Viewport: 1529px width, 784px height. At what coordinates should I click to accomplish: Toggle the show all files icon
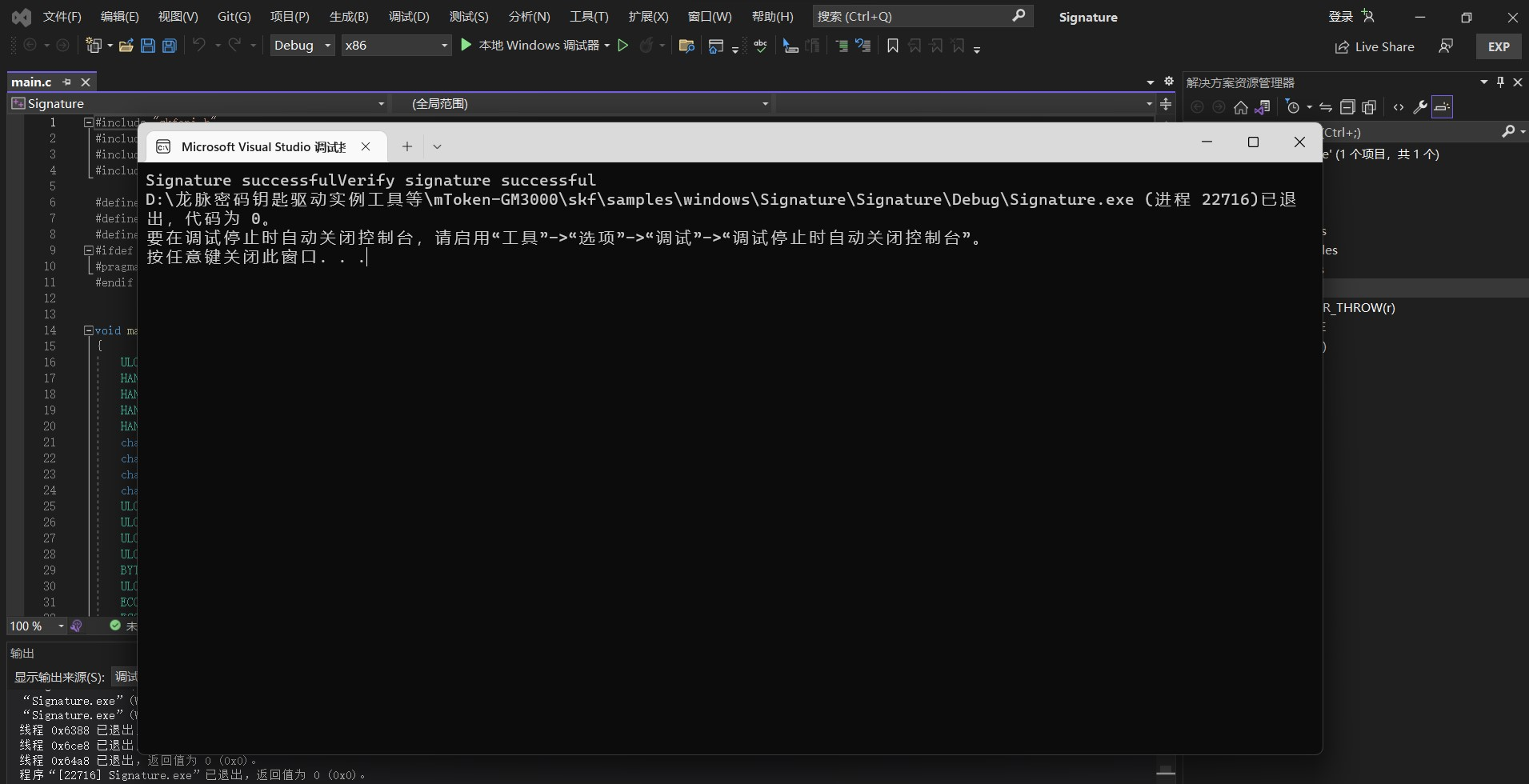coord(1369,107)
